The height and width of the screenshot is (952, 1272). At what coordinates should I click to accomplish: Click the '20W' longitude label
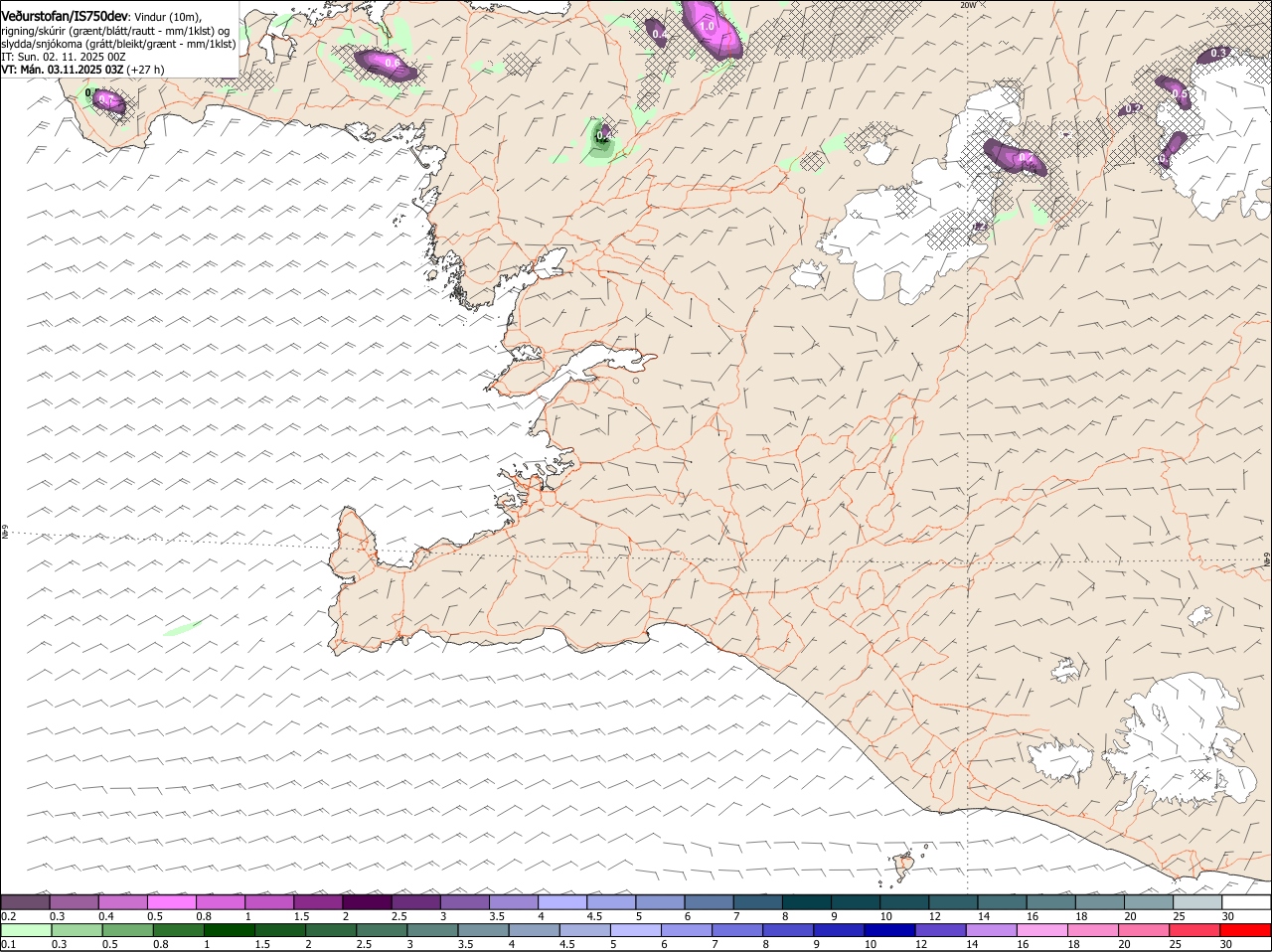(x=968, y=5)
